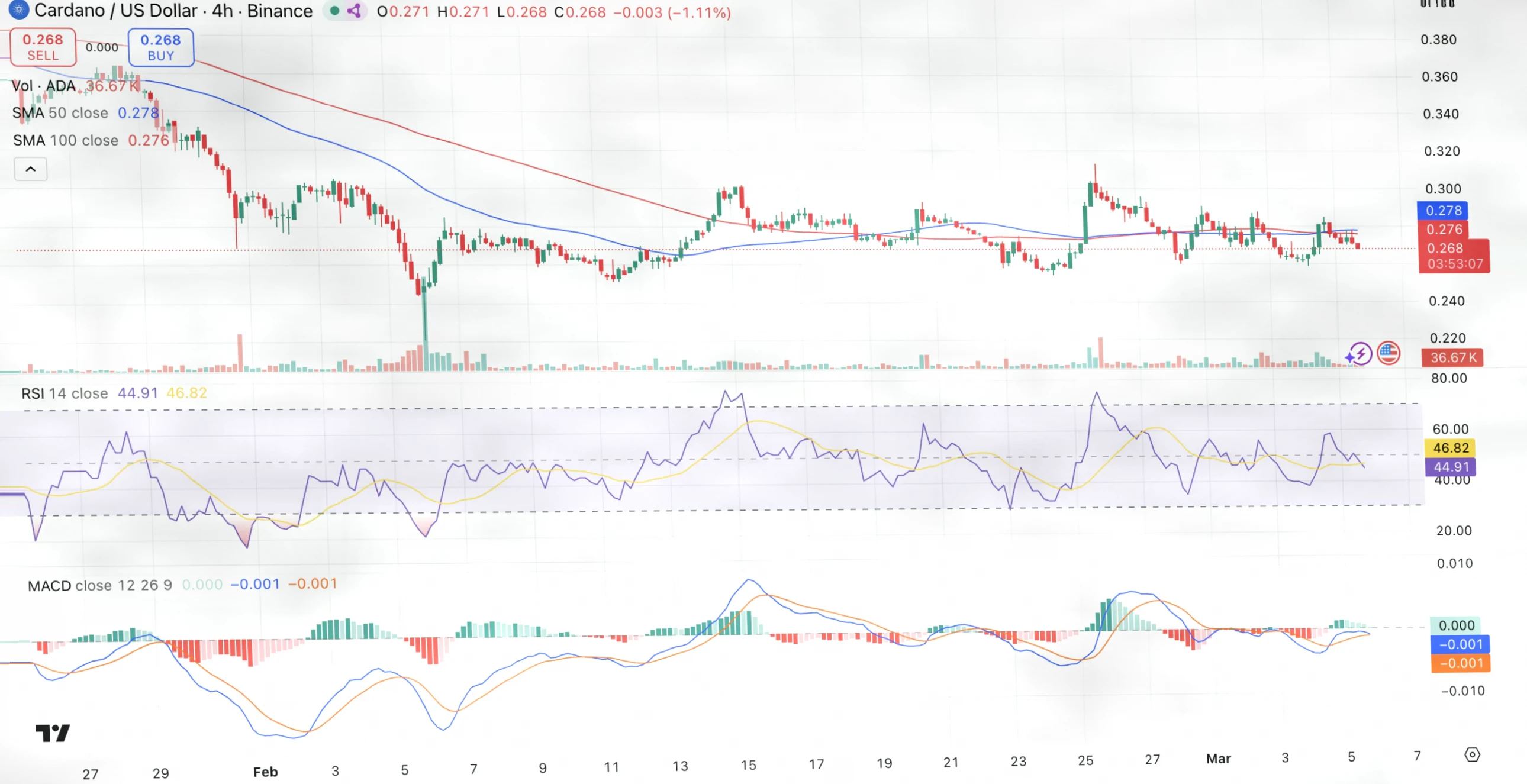The image size is (1527, 784).
Task: Click the 0.220 price axis label
Action: coord(1448,338)
